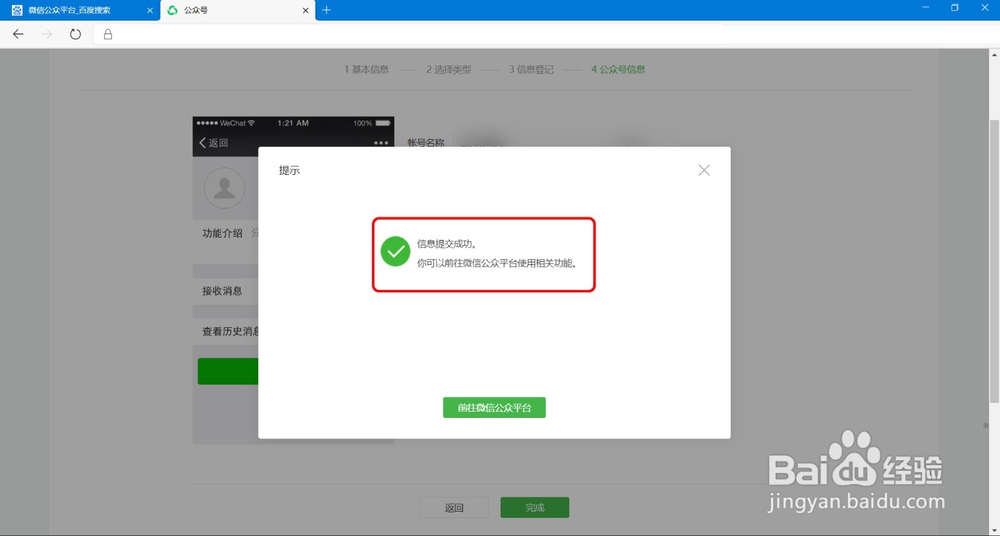This screenshot has width=1000, height=536.
Task: Click the 前往微信公众平台 green button
Action: [x=494, y=408]
